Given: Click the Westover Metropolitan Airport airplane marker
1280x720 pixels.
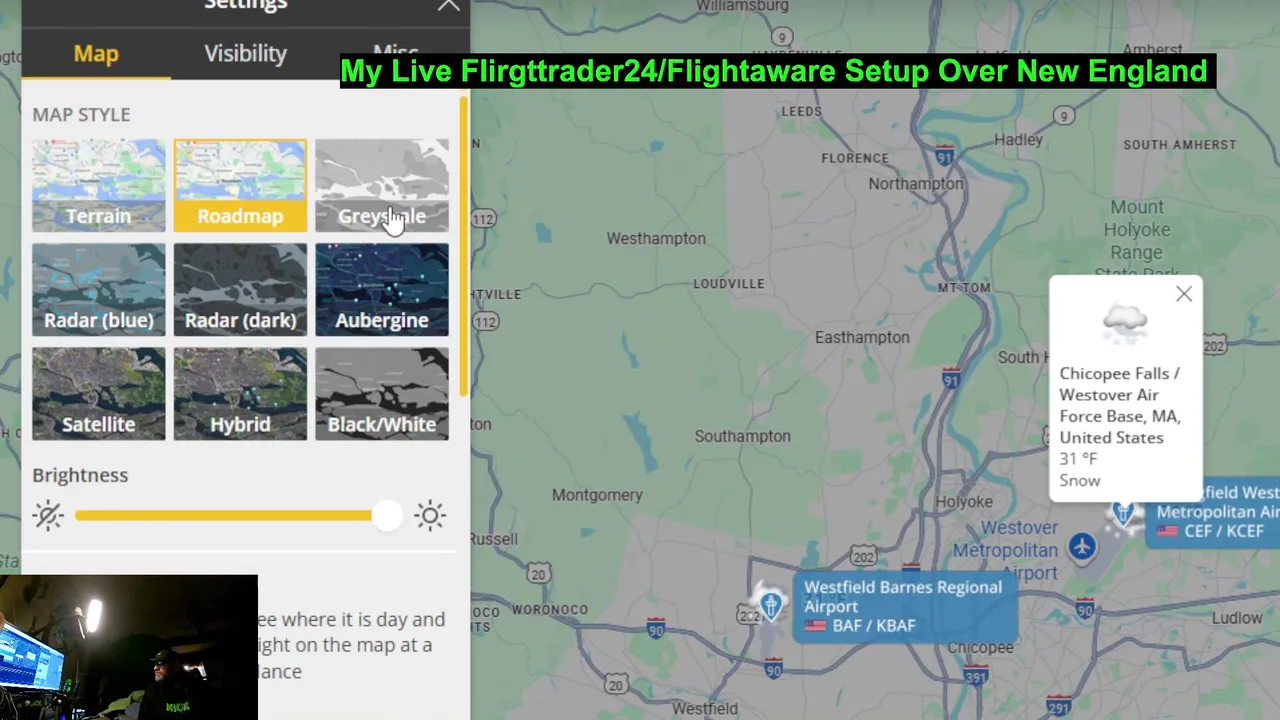Looking at the screenshot, I should [x=1082, y=546].
